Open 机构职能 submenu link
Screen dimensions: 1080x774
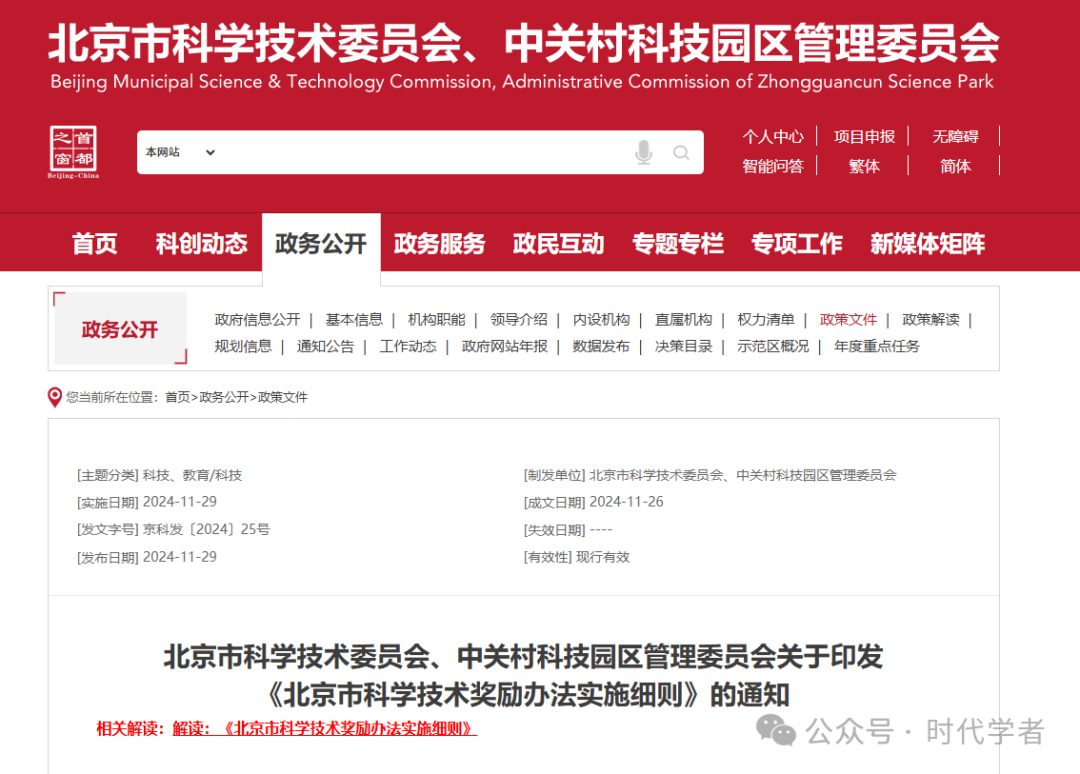click(x=437, y=320)
